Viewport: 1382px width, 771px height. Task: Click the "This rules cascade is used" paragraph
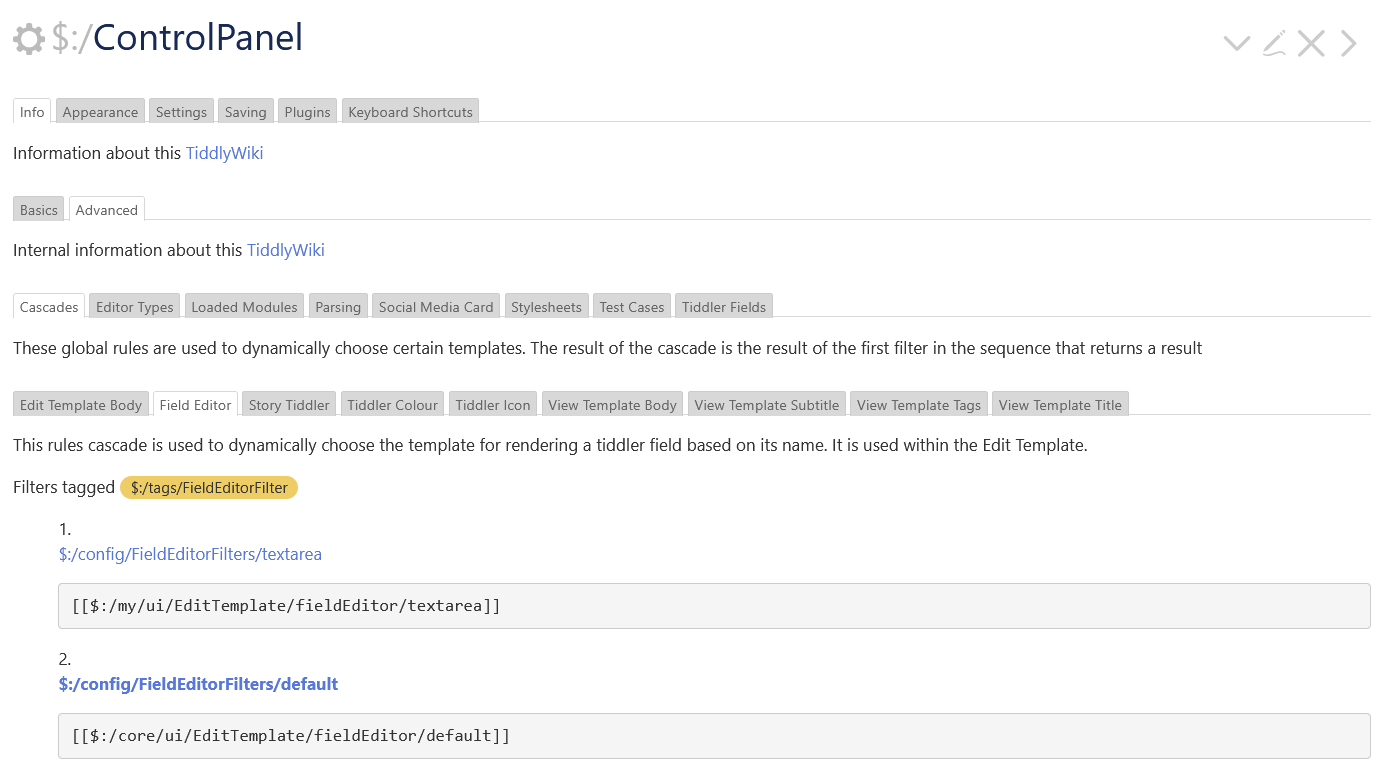point(550,445)
